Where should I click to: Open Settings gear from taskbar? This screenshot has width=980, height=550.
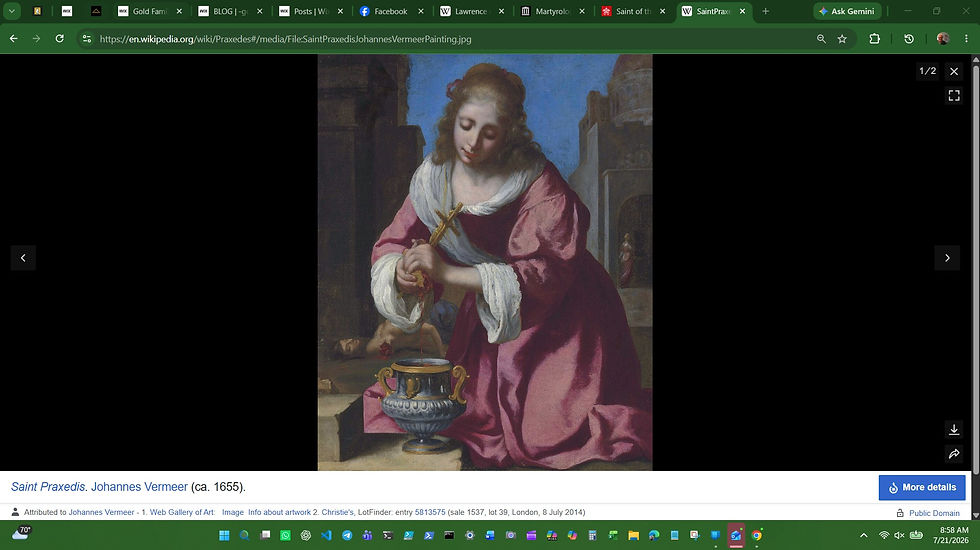point(469,535)
